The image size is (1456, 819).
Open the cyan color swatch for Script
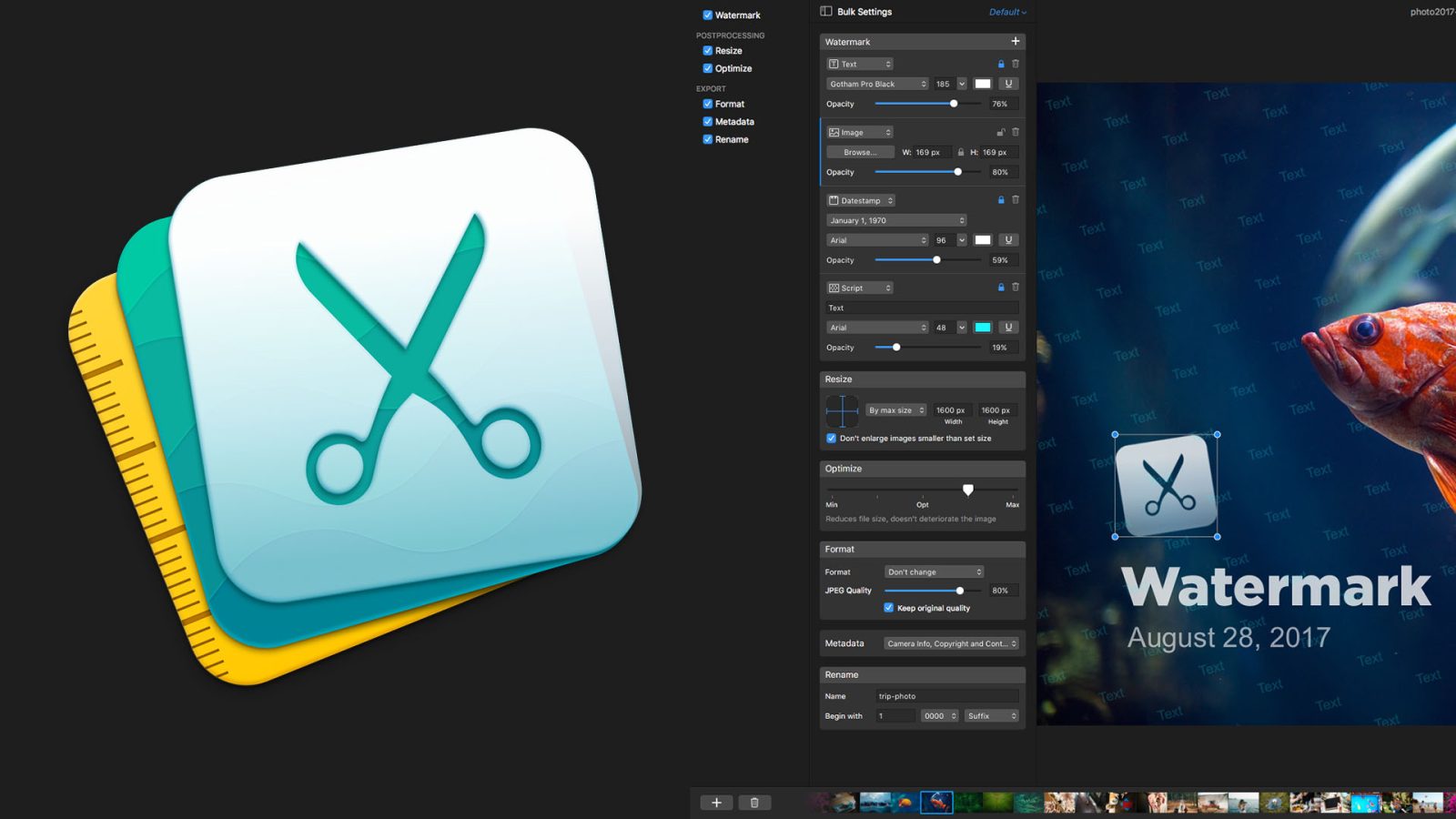coord(983,328)
